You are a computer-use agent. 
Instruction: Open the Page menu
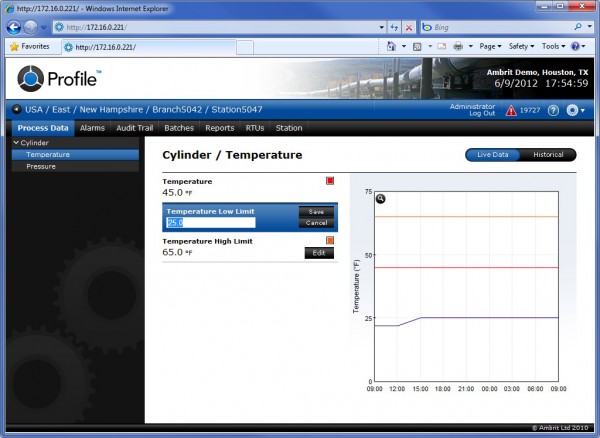tap(490, 46)
